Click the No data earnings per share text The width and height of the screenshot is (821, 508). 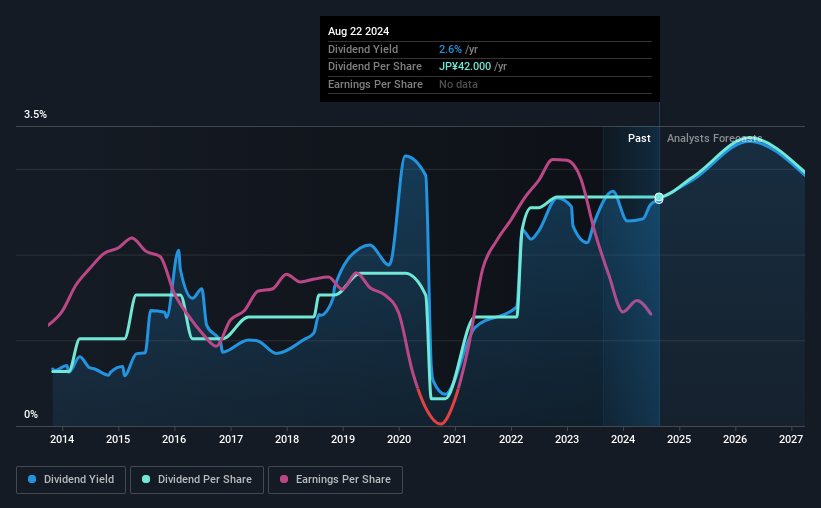(x=458, y=84)
